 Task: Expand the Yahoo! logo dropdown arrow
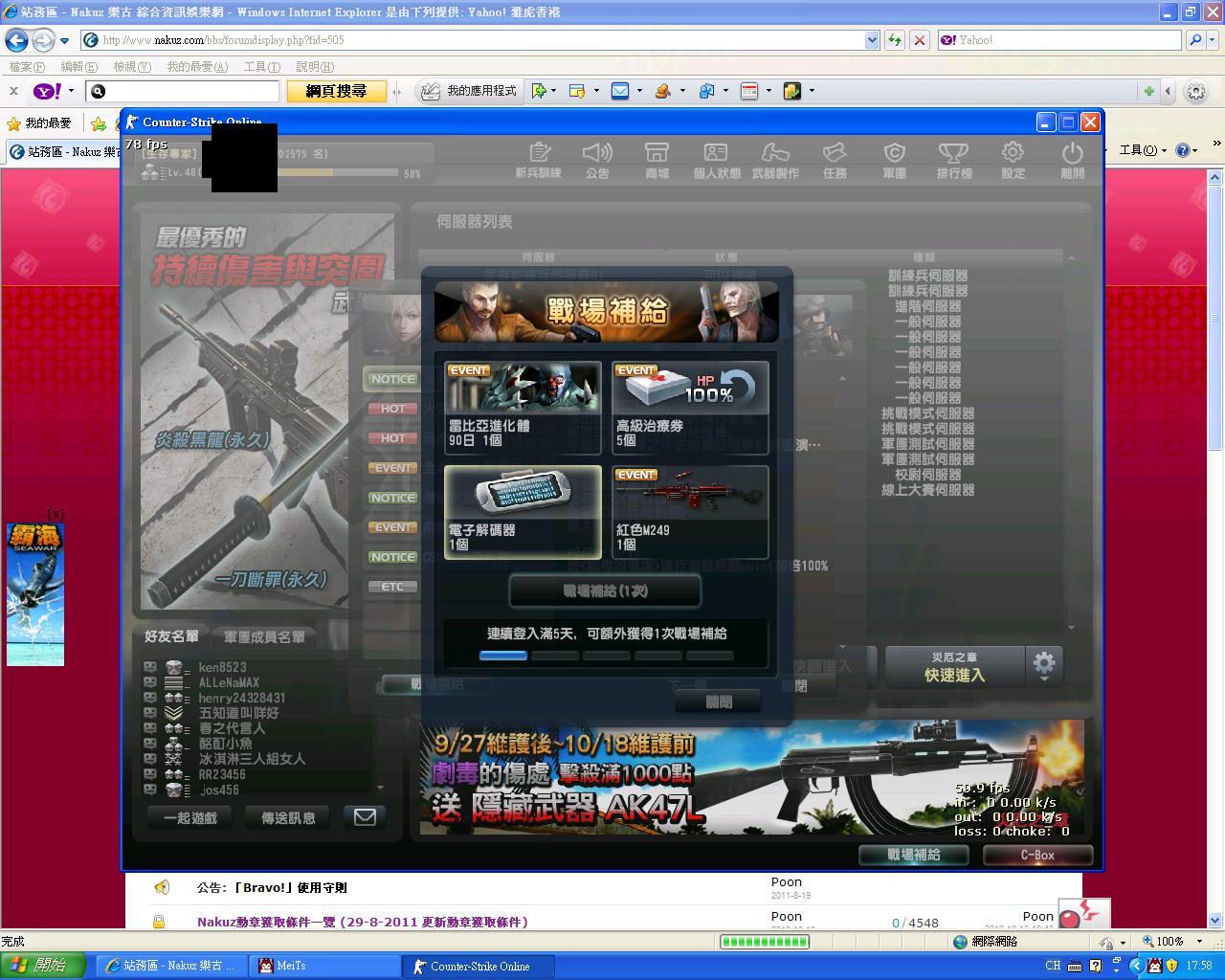[71, 91]
